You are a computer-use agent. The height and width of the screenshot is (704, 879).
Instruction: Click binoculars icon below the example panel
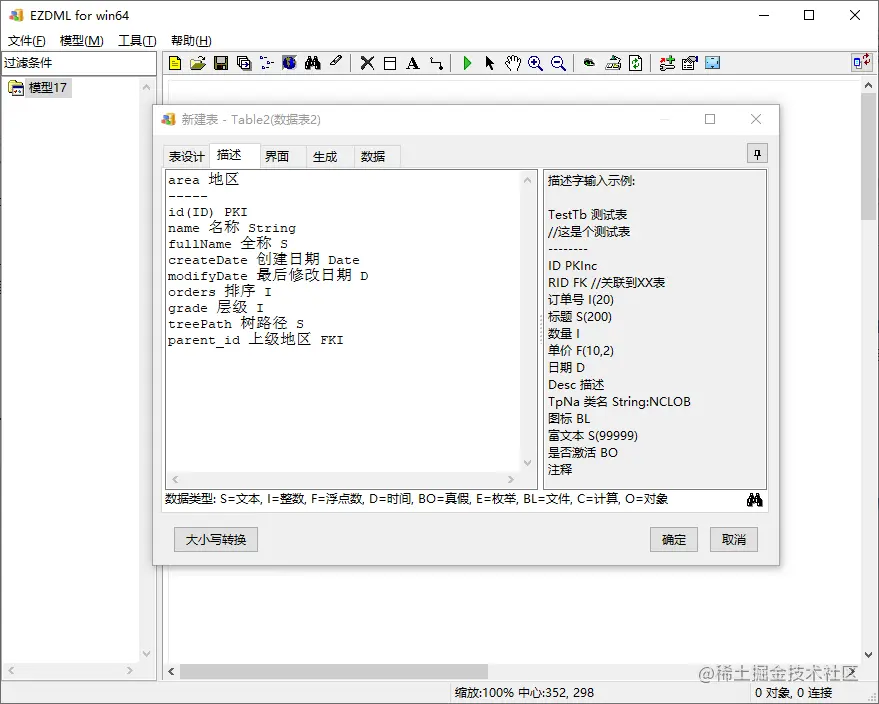pos(755,499)
